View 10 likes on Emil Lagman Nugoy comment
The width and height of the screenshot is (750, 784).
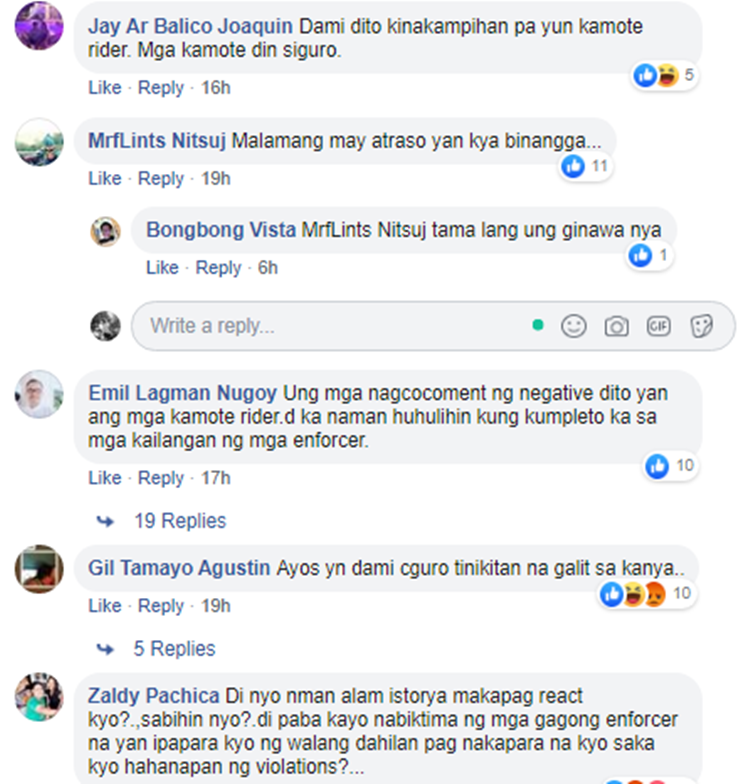pyautogui.click(x=670, y=466)
